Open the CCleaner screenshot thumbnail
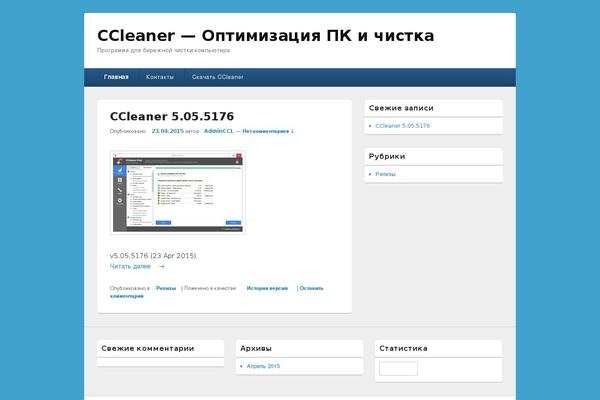 pos(178,192)
